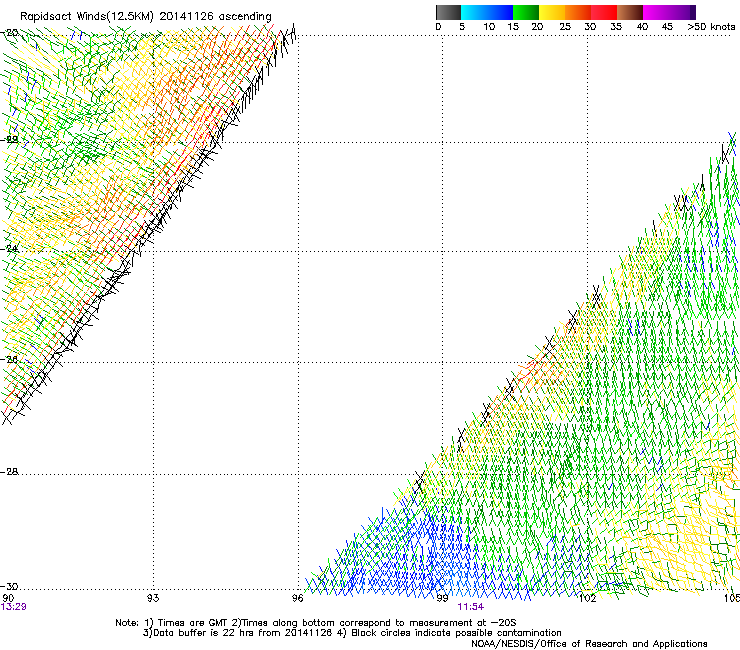Click the chart title 'Rapidsact Winds(12.5KM) 20141126 ascending'

146,17
